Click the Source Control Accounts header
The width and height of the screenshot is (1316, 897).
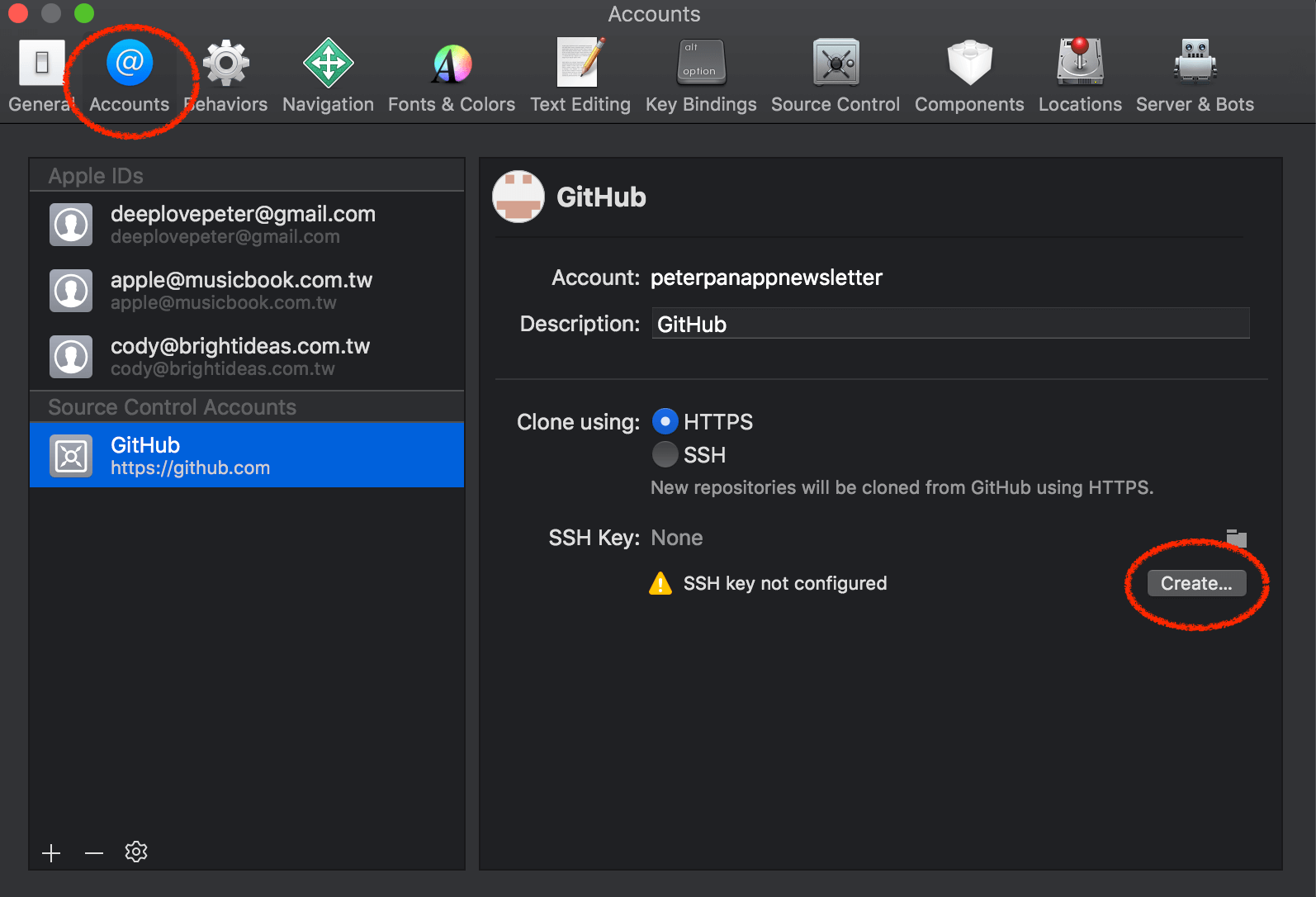tap(172, 407)
